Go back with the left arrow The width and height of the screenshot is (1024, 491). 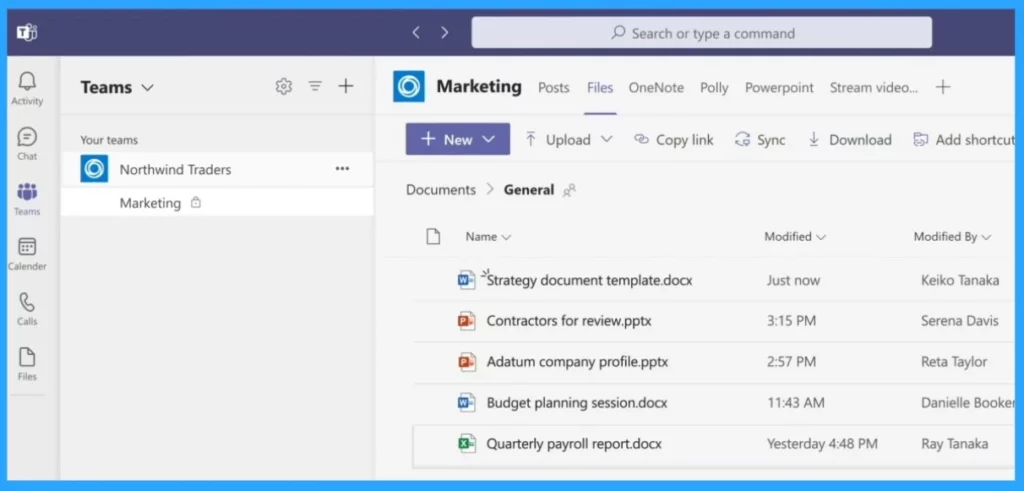(x=416, y=33)
